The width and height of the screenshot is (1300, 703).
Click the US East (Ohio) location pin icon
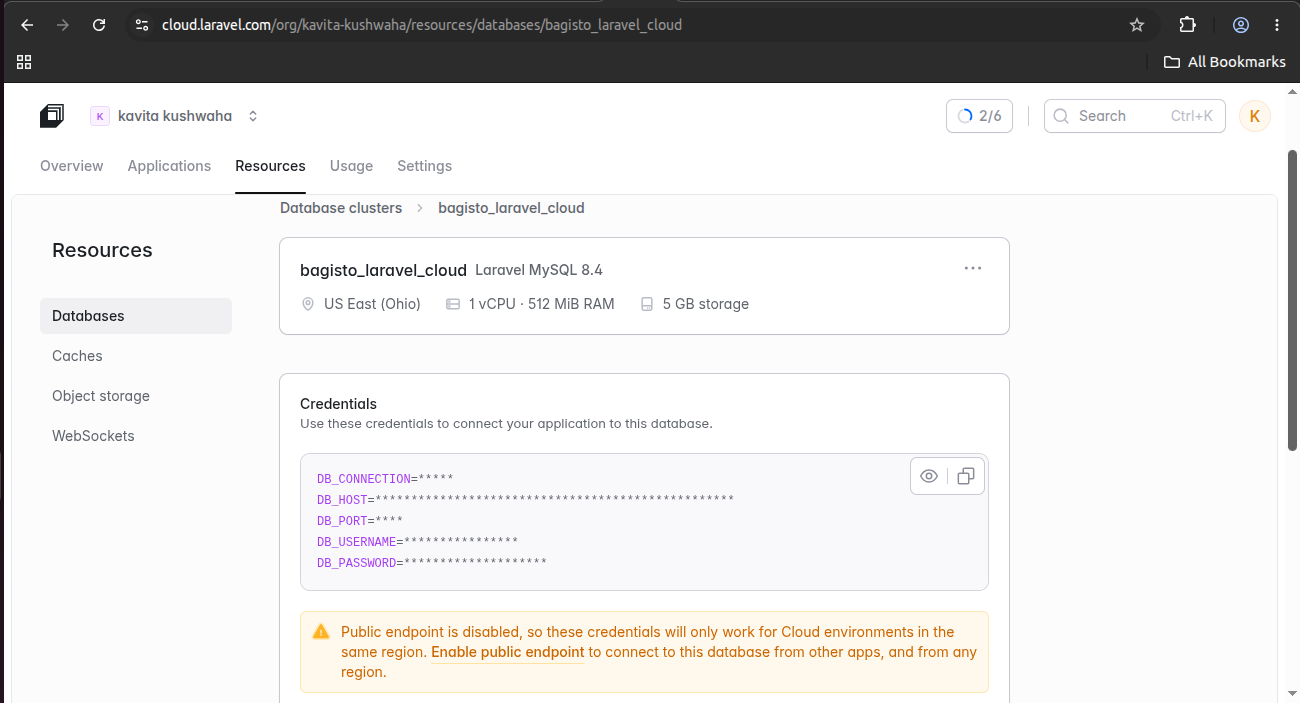(308, 304)
